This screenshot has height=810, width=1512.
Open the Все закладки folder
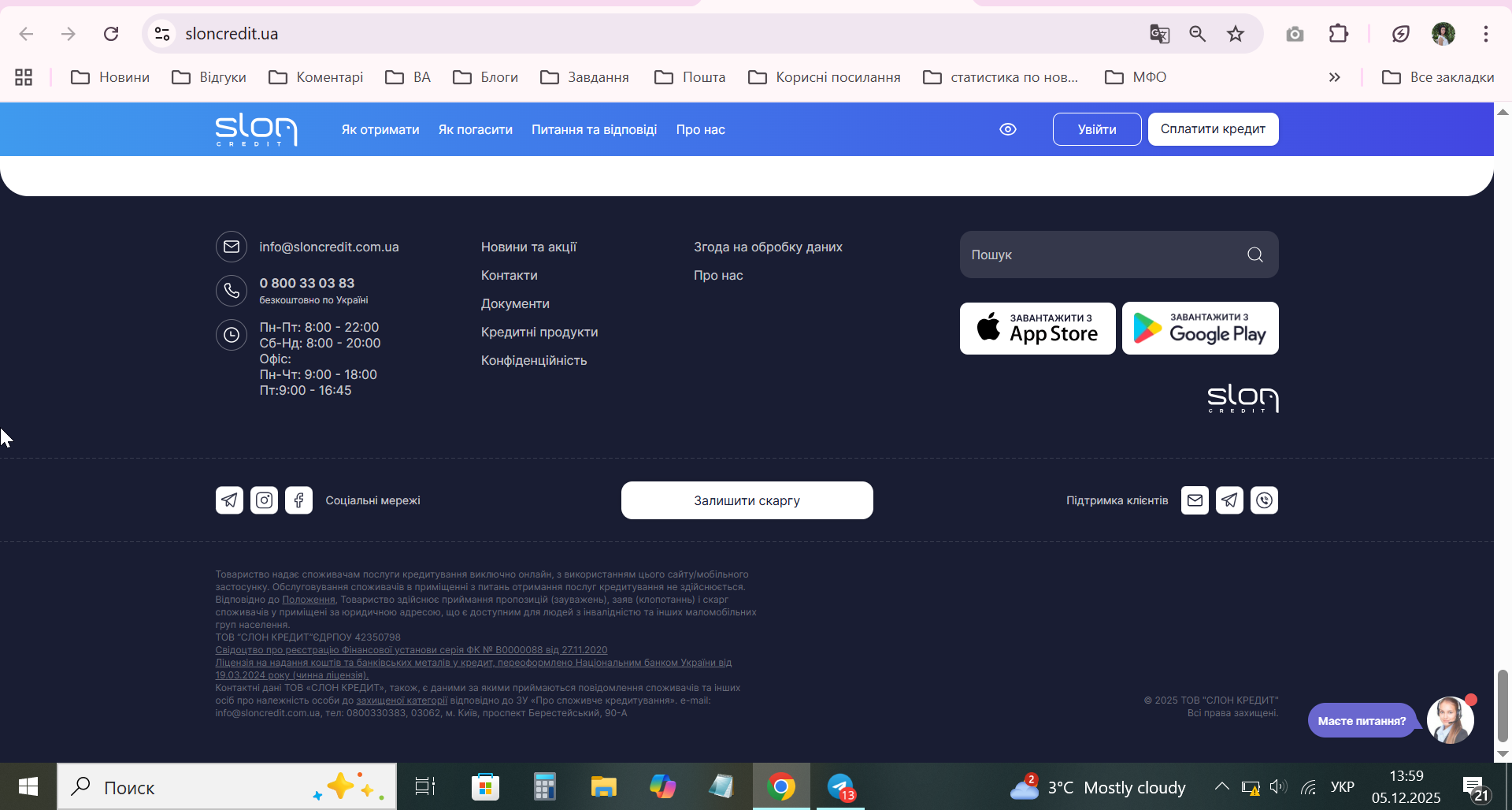point(1438,77)
